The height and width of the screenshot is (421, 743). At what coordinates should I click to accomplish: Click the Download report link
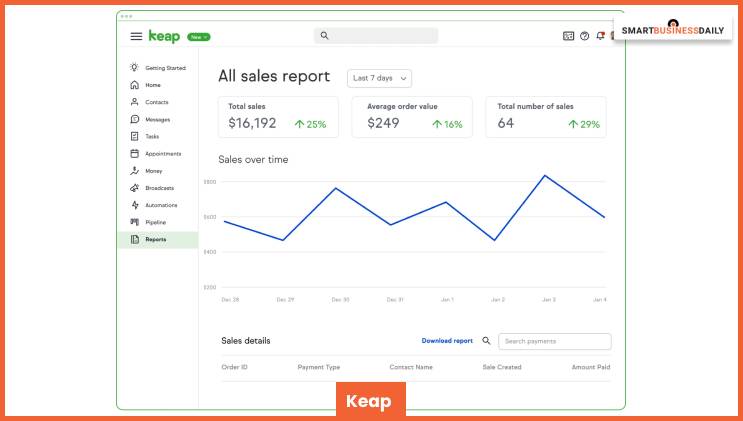click(x=447, y=340)
